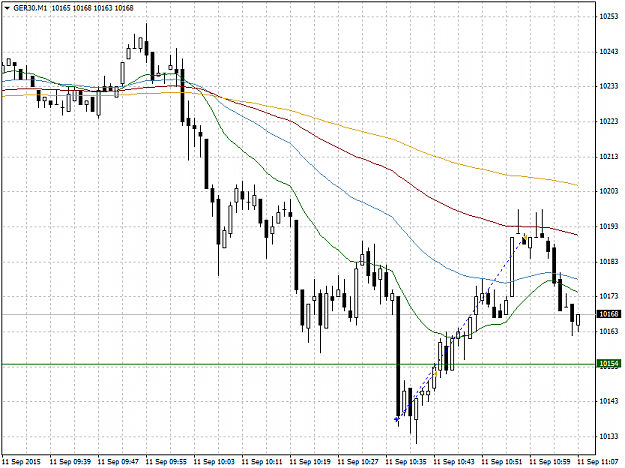Select the price scale label 10213
625x468 pixels.
(609, 157)
